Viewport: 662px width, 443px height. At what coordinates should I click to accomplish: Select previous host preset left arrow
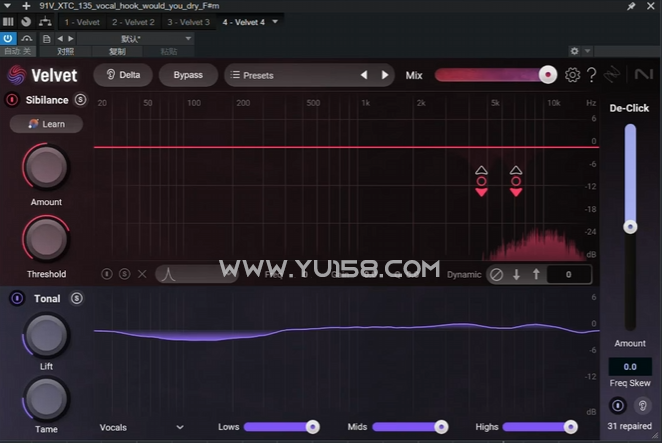click(60, 39)
